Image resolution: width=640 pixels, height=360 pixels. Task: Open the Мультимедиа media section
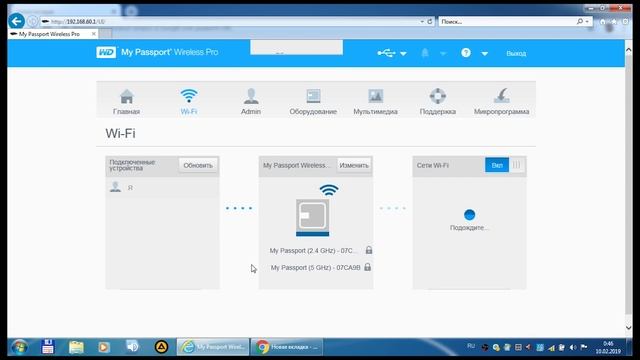[x=376, y=102]
